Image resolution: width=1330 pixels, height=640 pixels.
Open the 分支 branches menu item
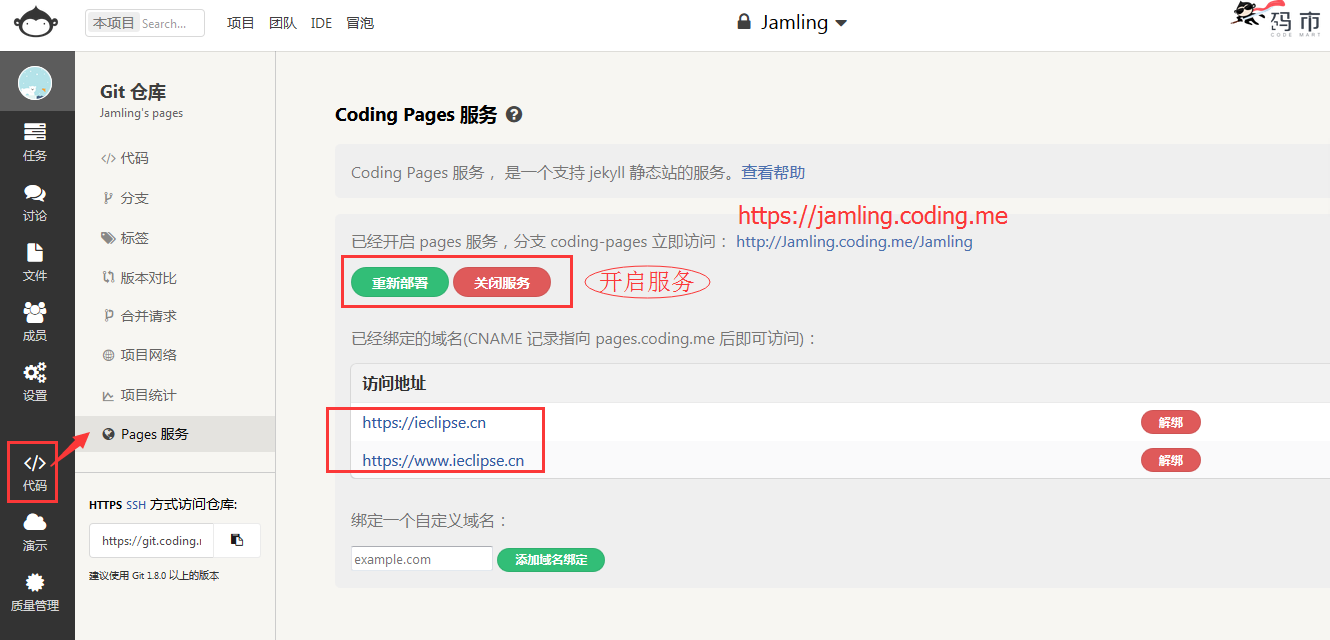134,198
